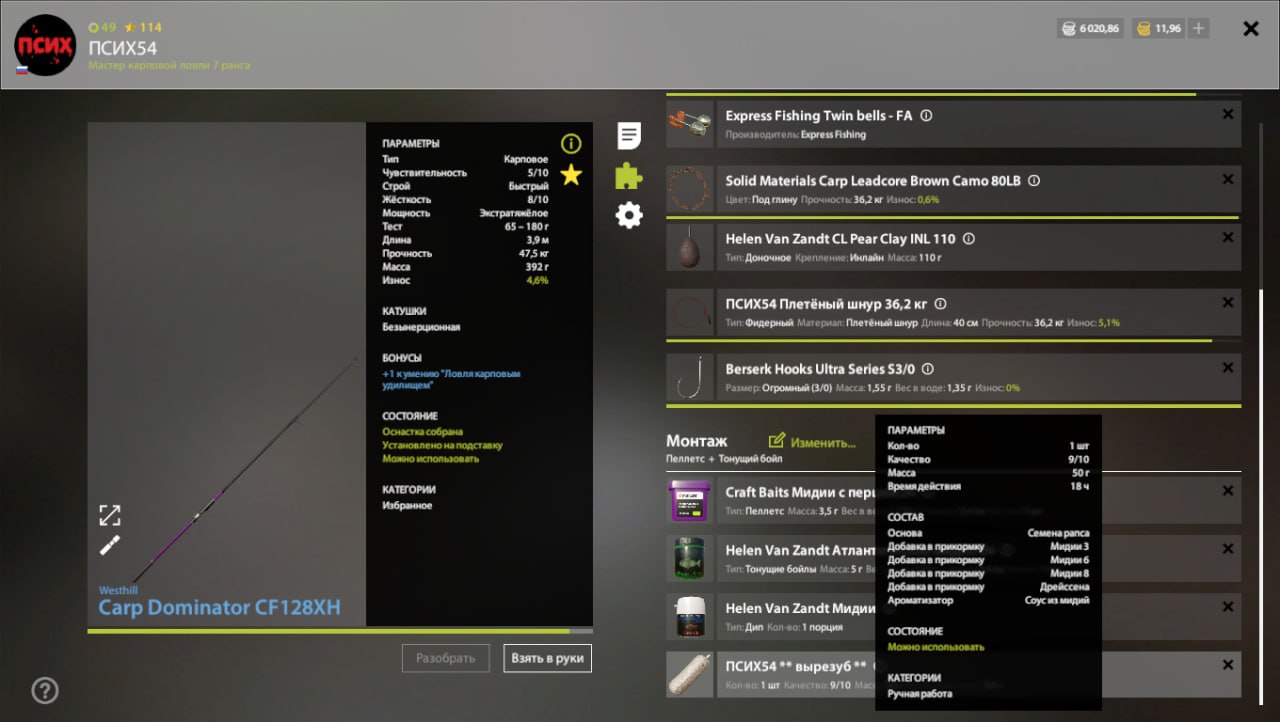Click the rod rename pencil icon
This screenshot has height=722, width=1280.
click(110, 545)
